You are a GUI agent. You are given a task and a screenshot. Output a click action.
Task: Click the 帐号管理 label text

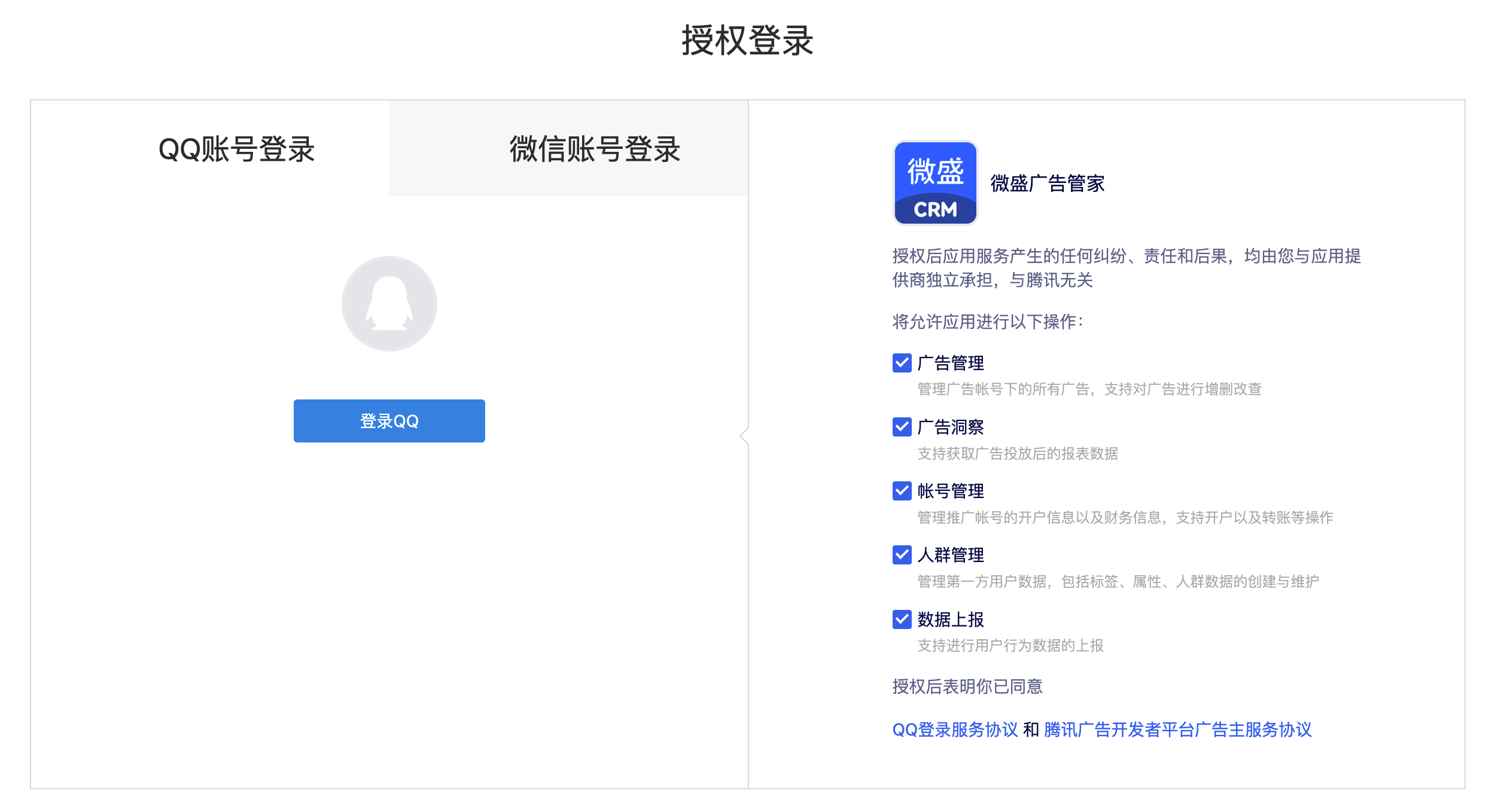point(951,491)
